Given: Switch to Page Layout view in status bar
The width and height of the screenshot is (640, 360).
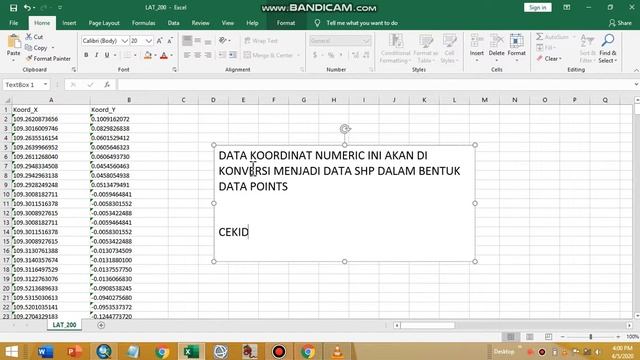Looking at the screenshot, I should 529,336.
